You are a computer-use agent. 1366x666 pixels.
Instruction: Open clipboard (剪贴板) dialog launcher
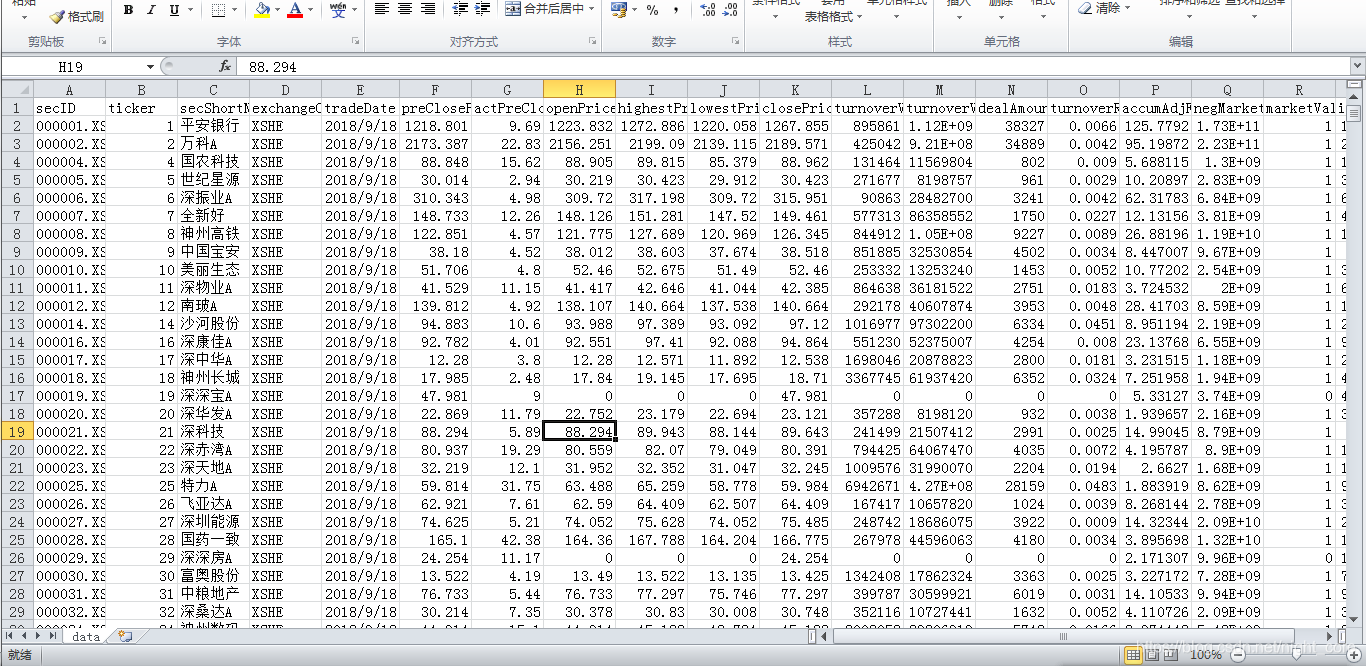(102, 42)
